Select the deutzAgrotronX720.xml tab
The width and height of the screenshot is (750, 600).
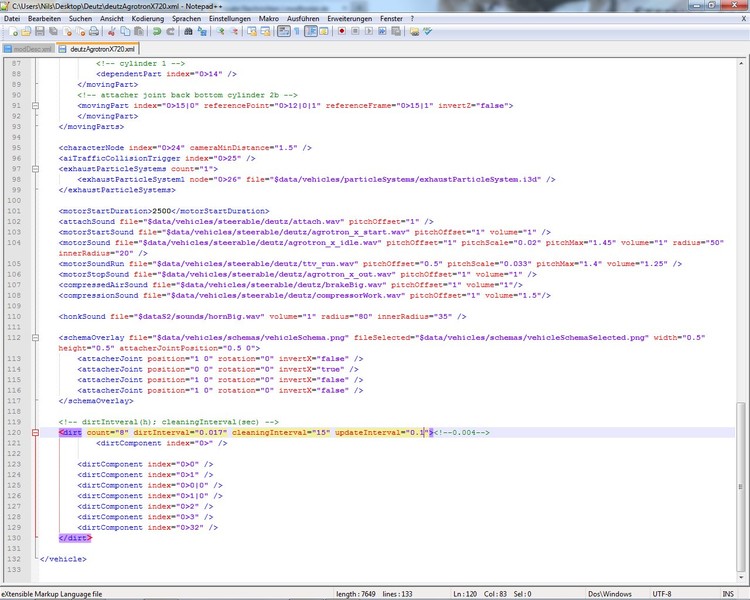(x=98, y=49)
